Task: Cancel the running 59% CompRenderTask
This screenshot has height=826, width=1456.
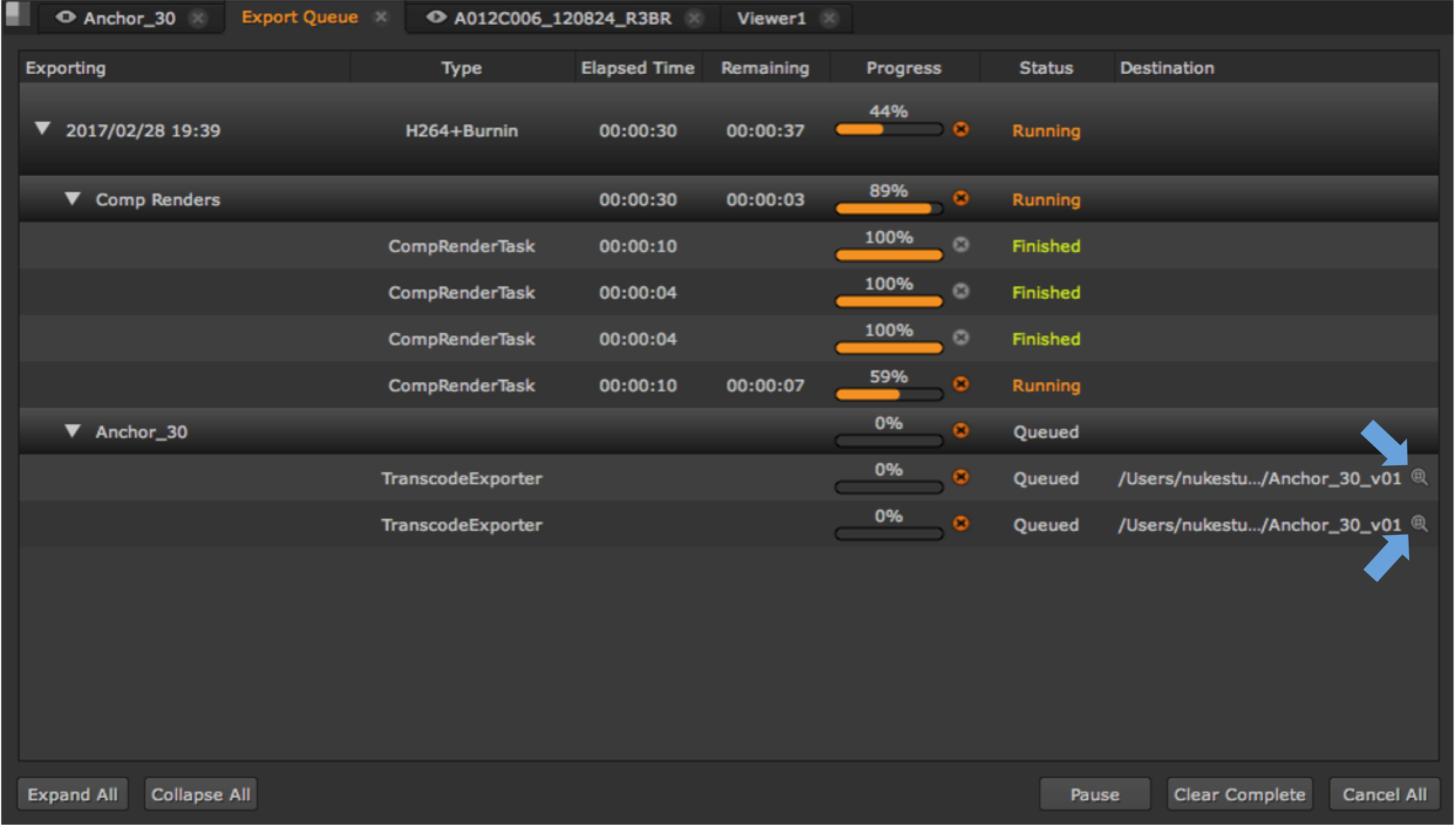Action: 960,384
